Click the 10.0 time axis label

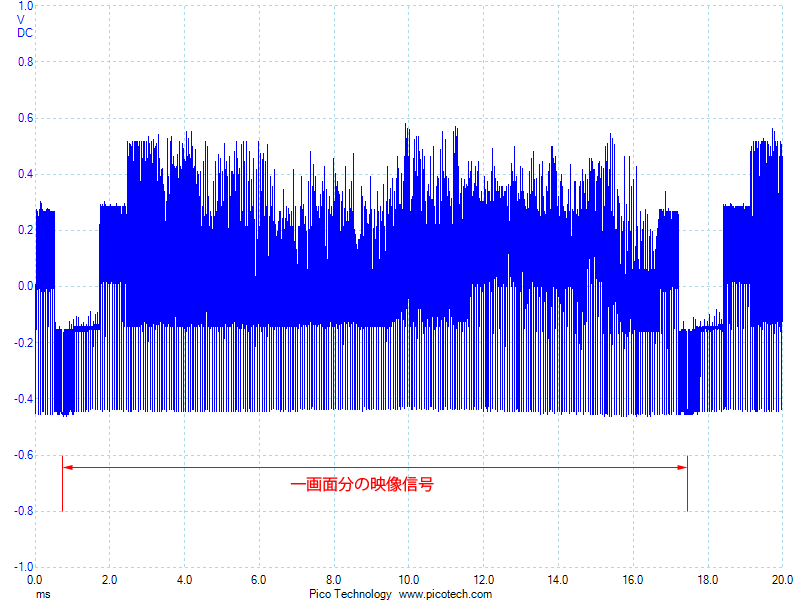(409, 580)
